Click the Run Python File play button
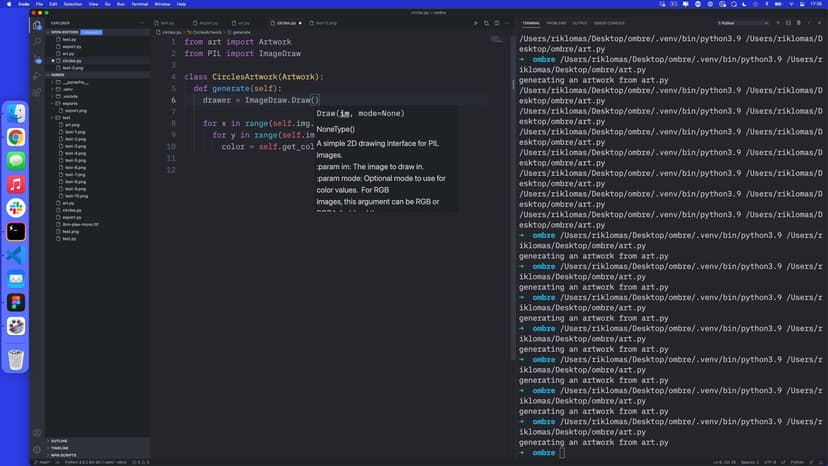The height and width of the screenshot is (466, 828). 476,22
